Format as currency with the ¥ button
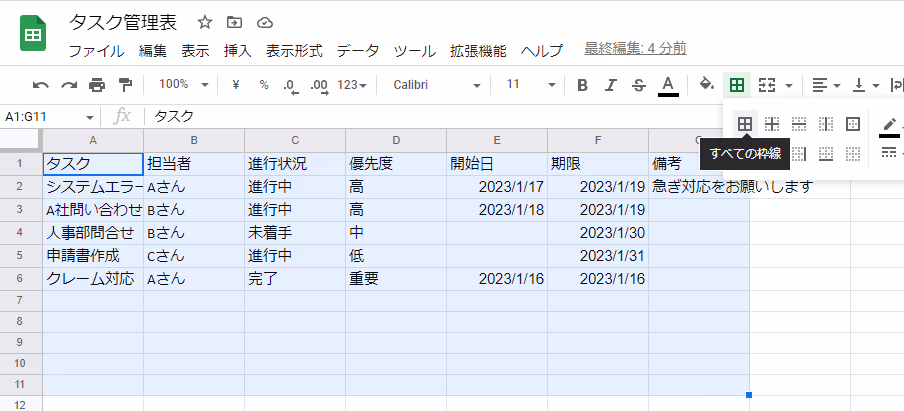The height and width of the screenshot is (411, 904). [x=235, y=85]
